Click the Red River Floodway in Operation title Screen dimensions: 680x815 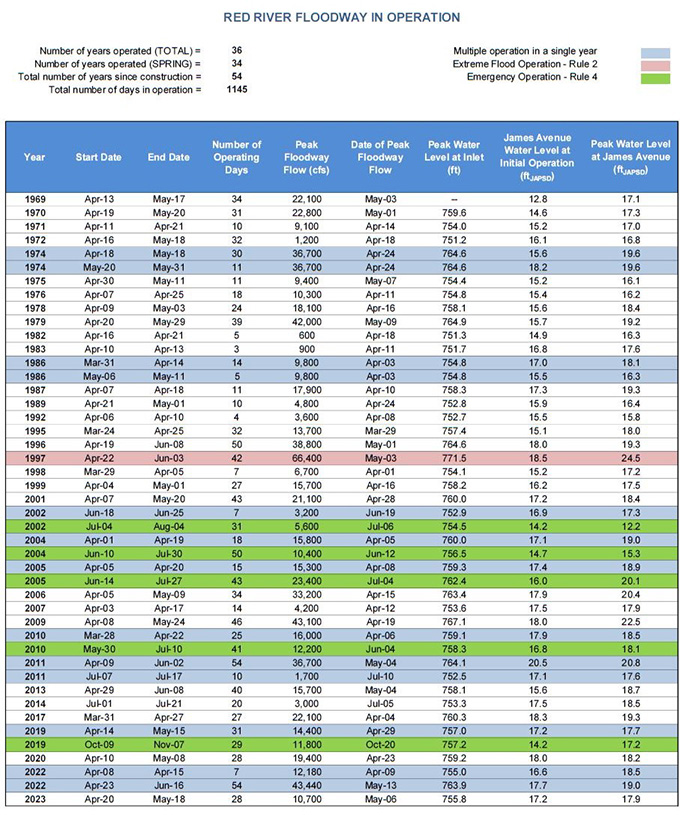click(342, 18)
